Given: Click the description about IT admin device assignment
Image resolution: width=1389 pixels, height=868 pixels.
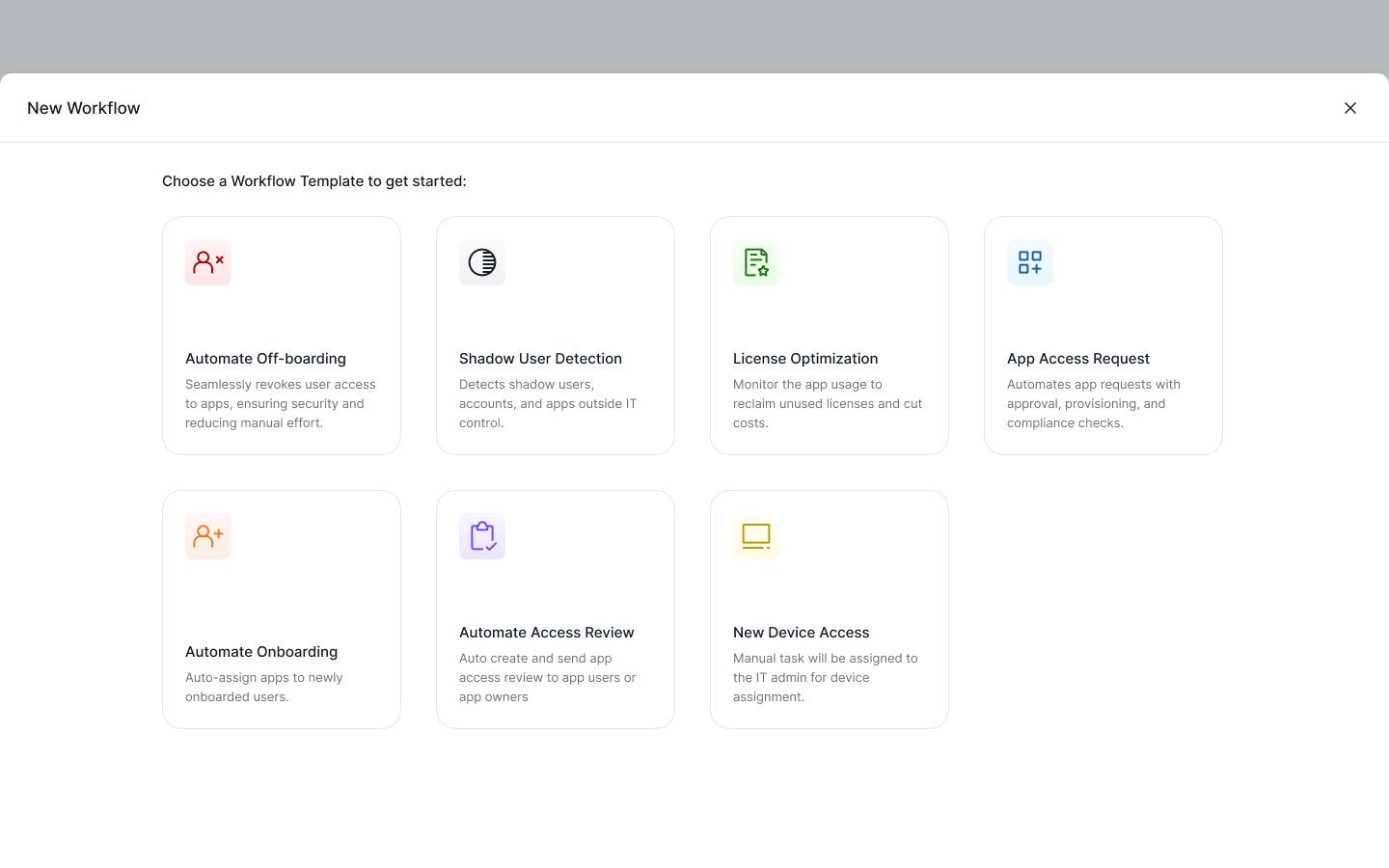Looking at the screenshot, I should [x=826, y=677].
